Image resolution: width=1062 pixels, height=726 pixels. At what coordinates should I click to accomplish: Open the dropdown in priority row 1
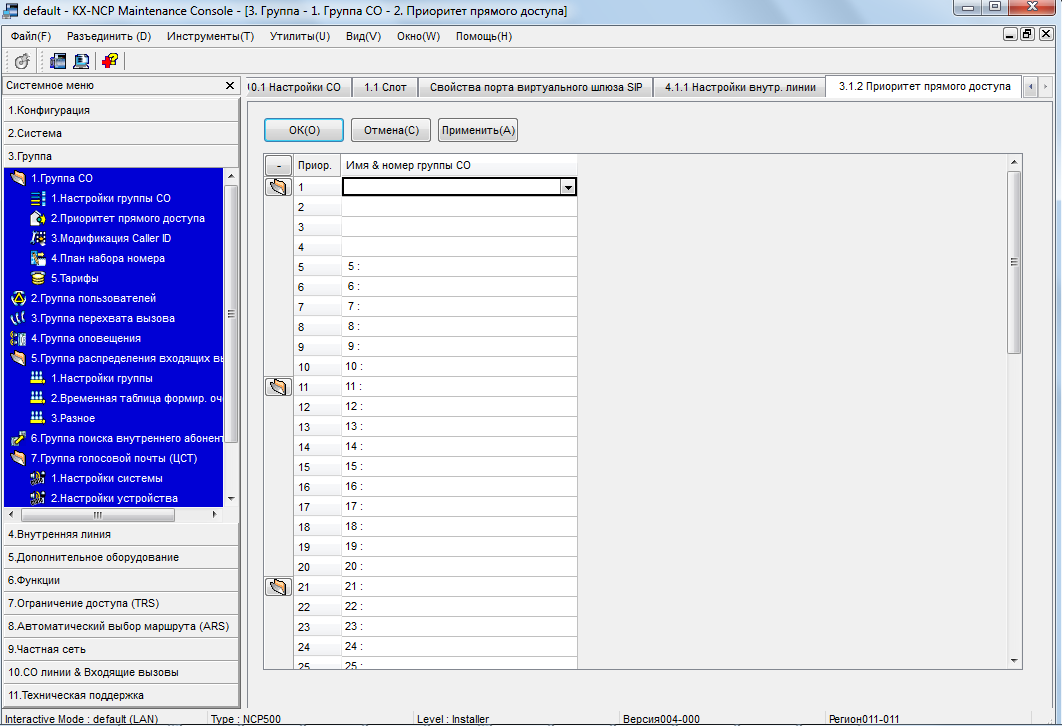tap(567, 187)
